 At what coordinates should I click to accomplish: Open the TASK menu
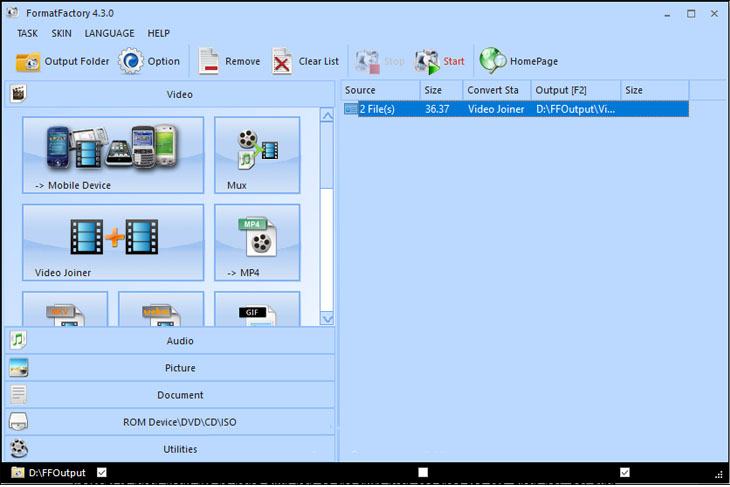(27, 34)
